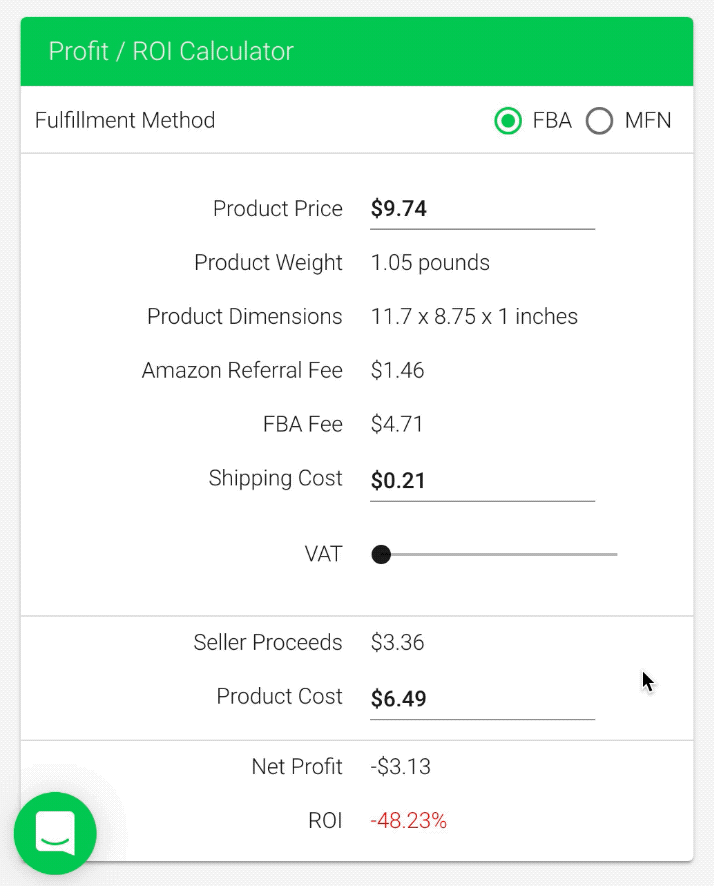Screen dimensions: 714x886
Task: Open the green chat support widget
Action: (x=55, y=833)
